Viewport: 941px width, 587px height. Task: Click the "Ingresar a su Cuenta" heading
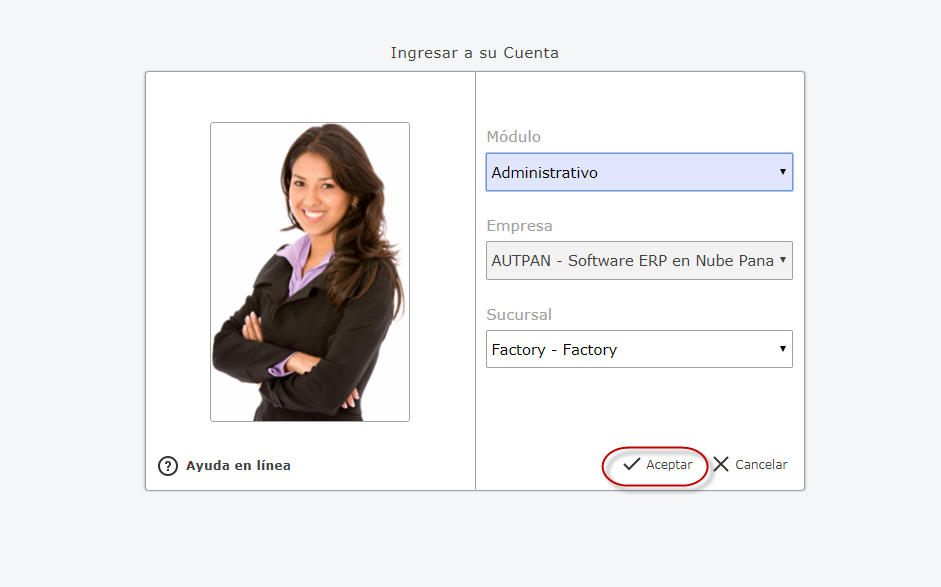tap(474, 53)
